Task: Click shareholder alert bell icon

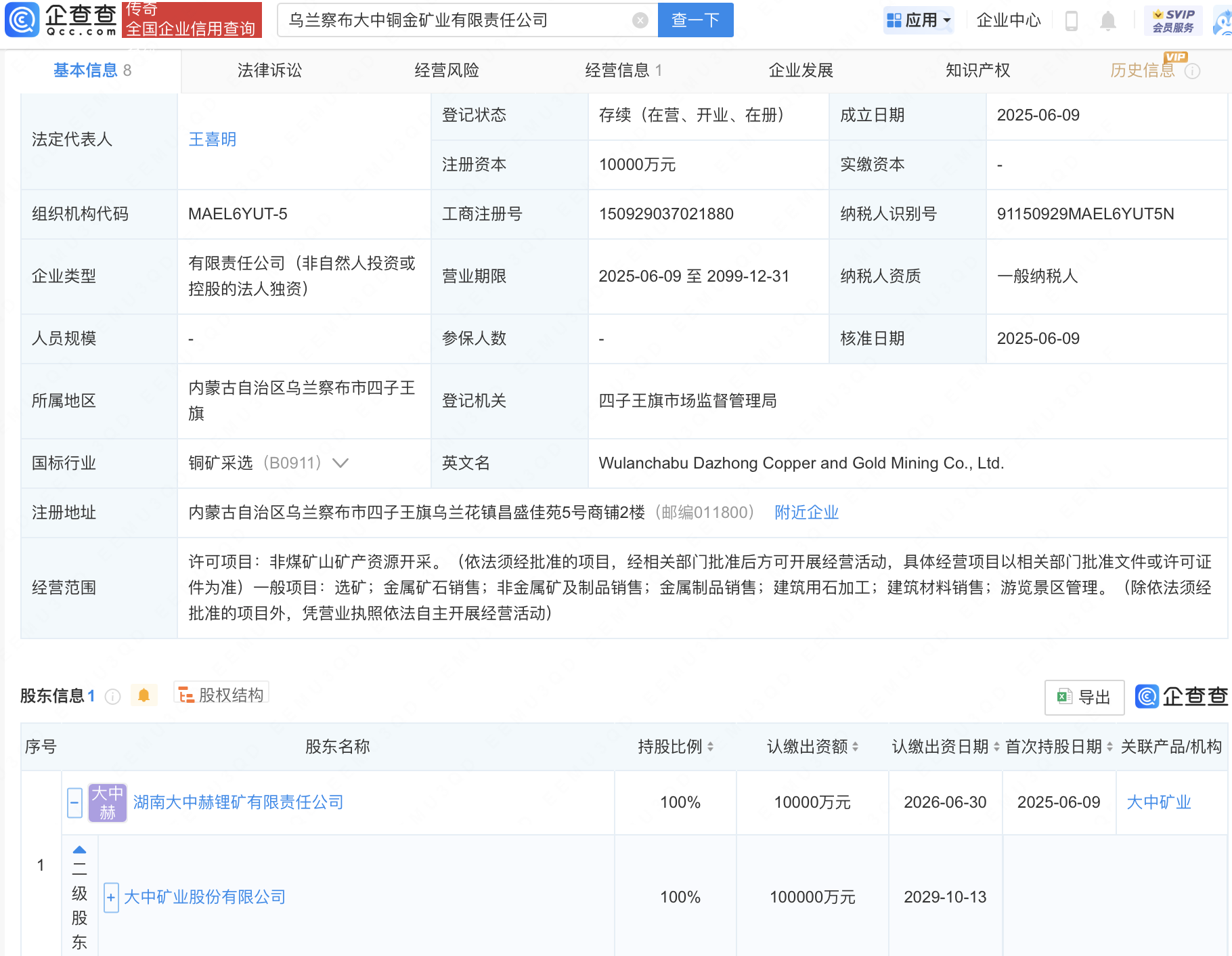Action: 144,695
